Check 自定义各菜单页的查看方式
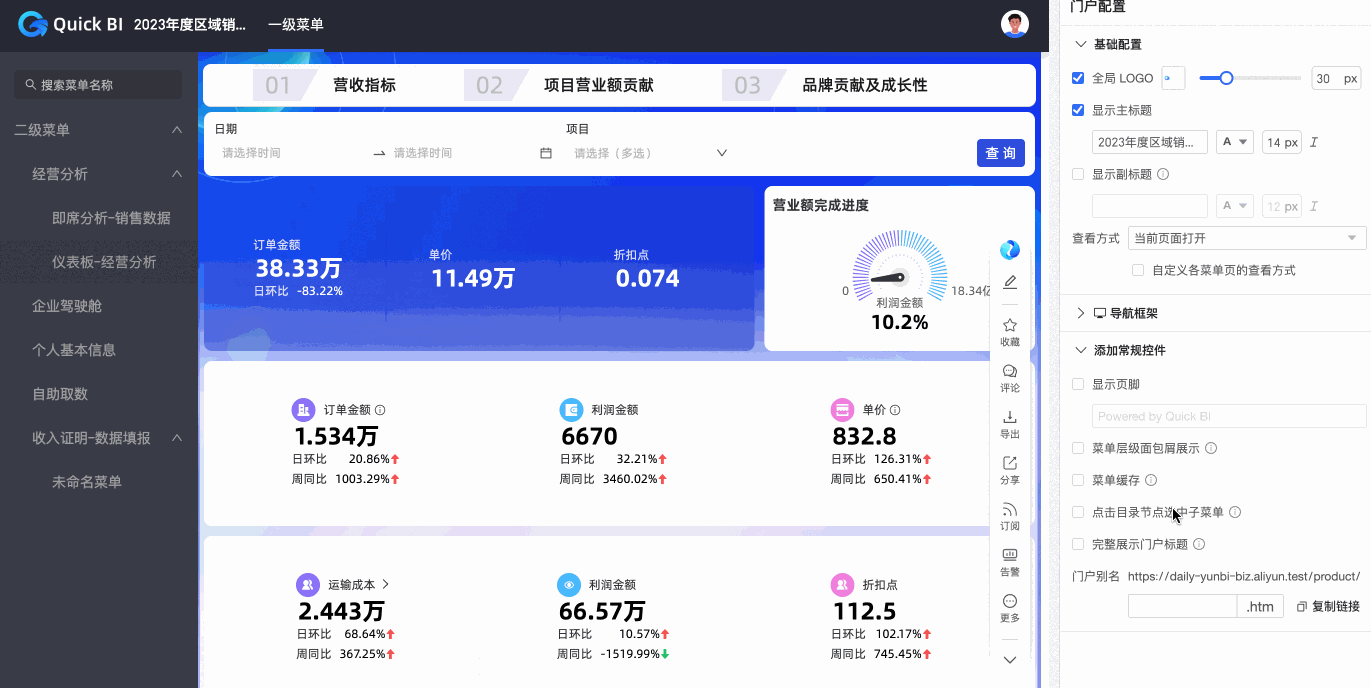Image resolution: width=1371 pixels, height=688 pixels. (x=1138, y=270)
